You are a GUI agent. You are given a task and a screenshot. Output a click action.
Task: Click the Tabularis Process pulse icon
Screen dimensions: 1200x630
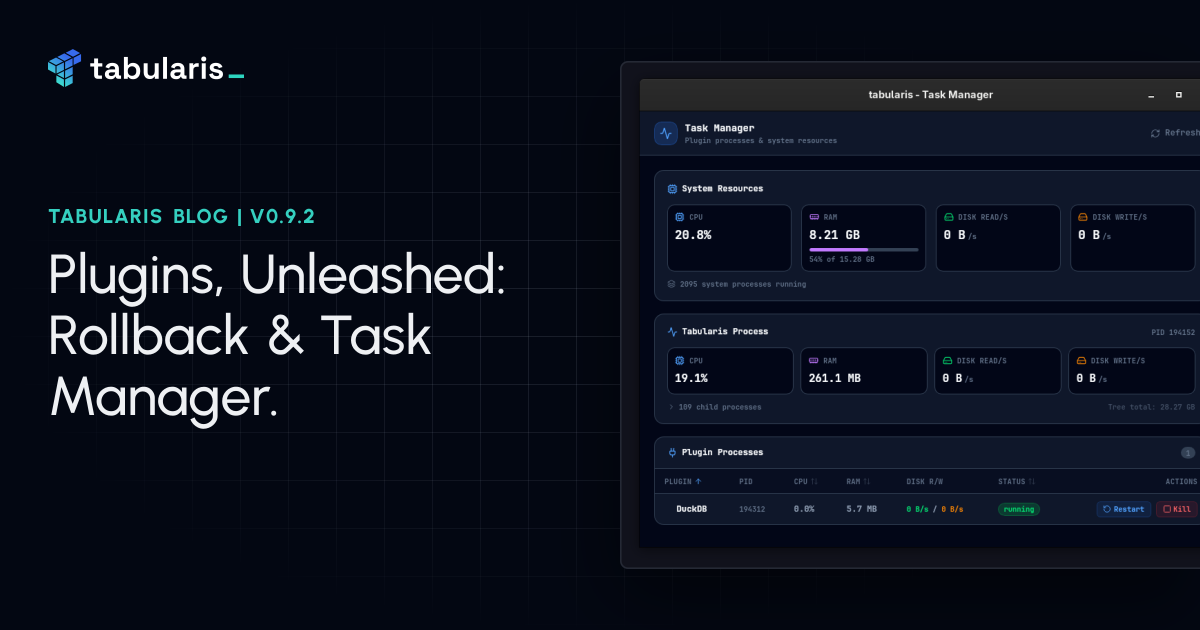click(672, 331)
